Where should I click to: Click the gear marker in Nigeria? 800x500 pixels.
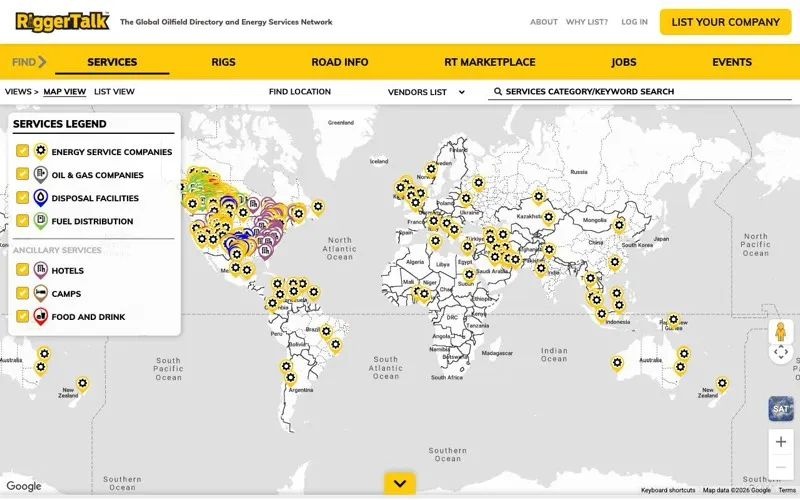click(424, 294)
